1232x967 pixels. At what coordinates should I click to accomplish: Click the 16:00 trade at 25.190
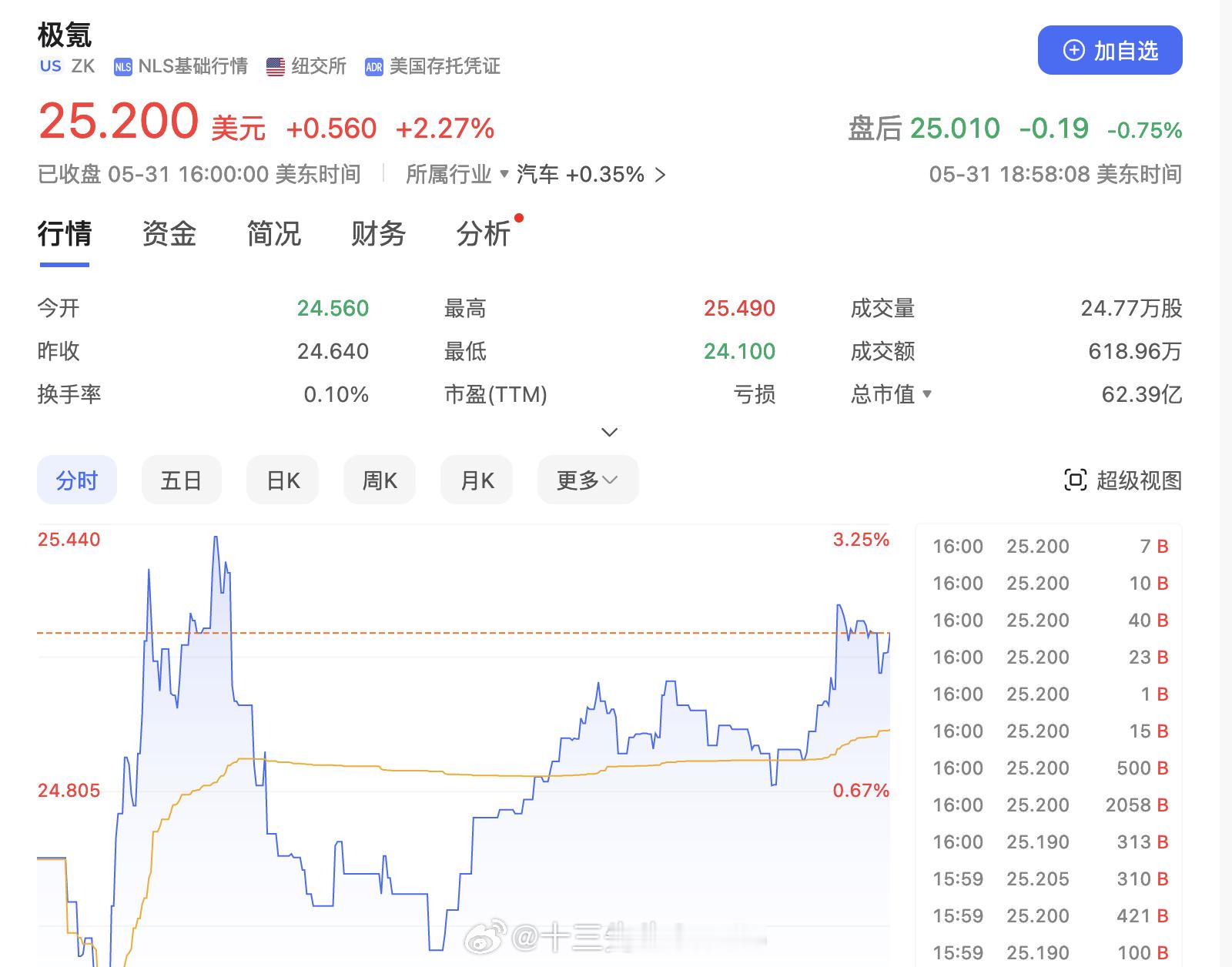(1050, 842)
